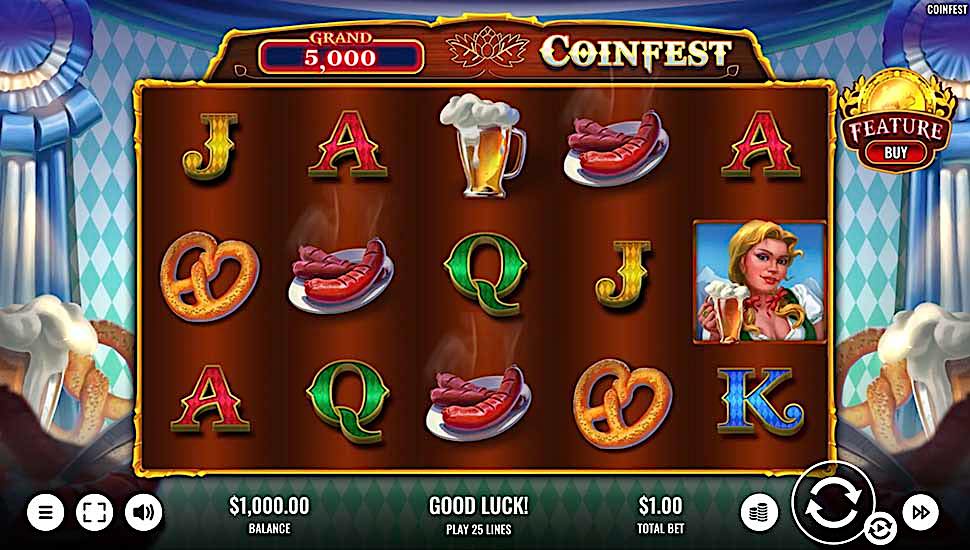
Task: Click the yellow J in top-left
Action: tap(211, 147)
